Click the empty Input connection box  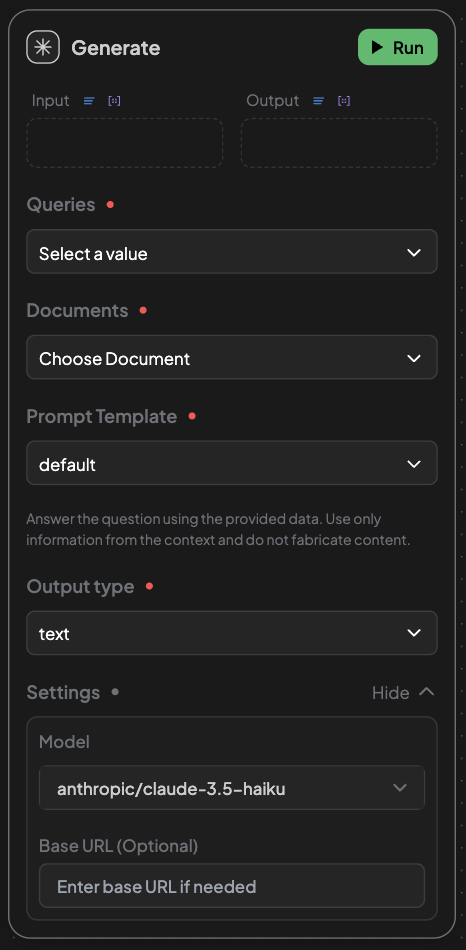pos(125,143)
